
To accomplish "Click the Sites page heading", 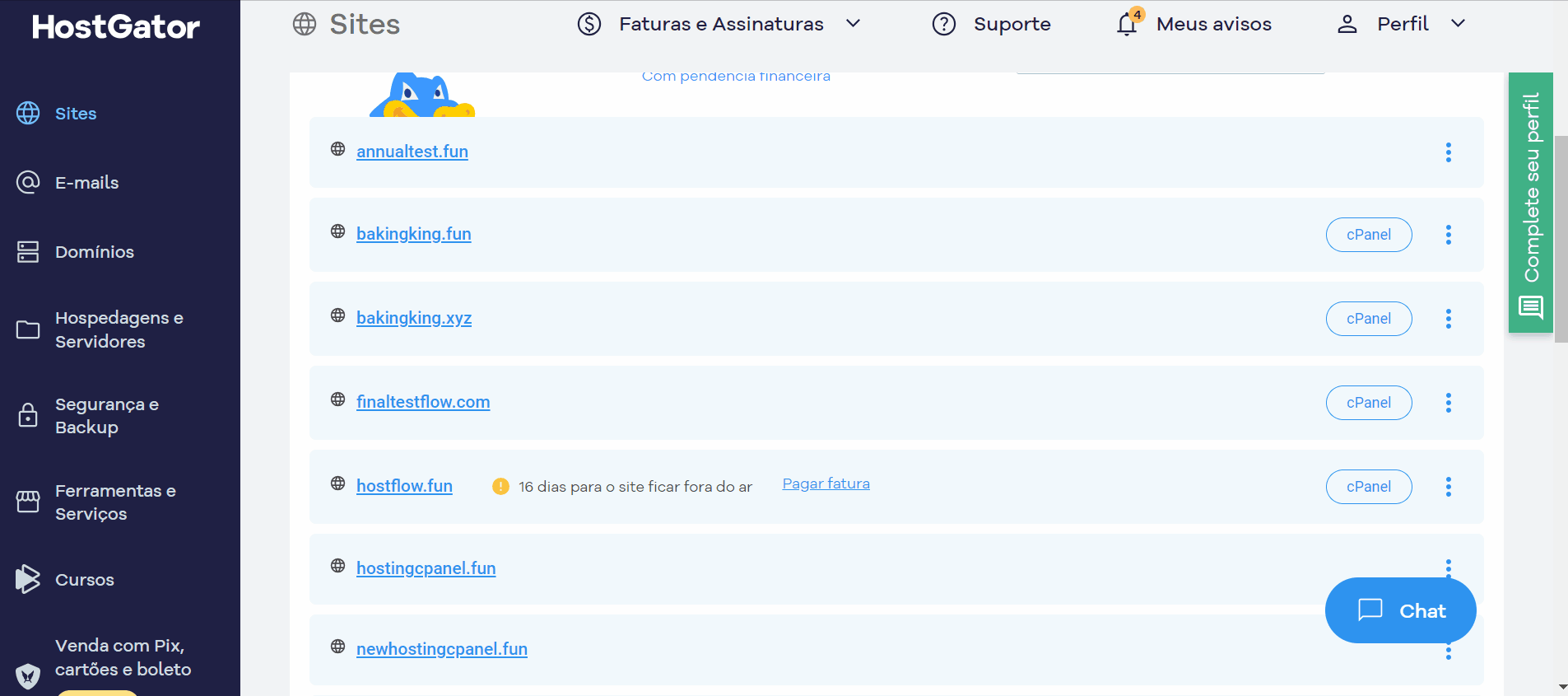I will (x=365, y=25).
